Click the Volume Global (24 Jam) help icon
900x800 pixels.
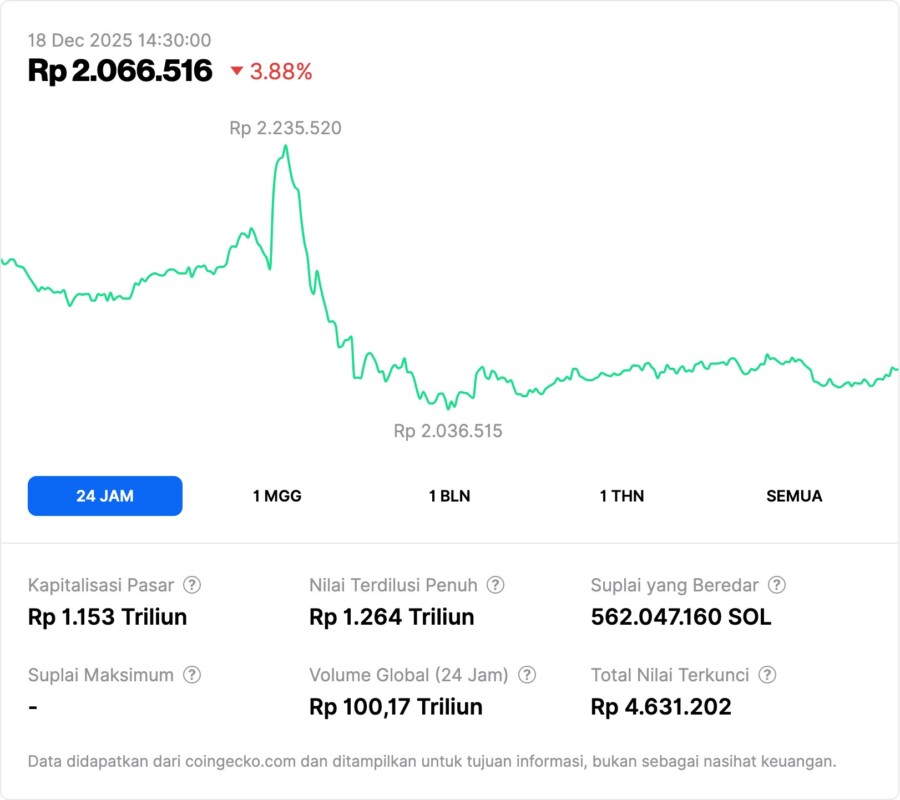coord(527,675)
